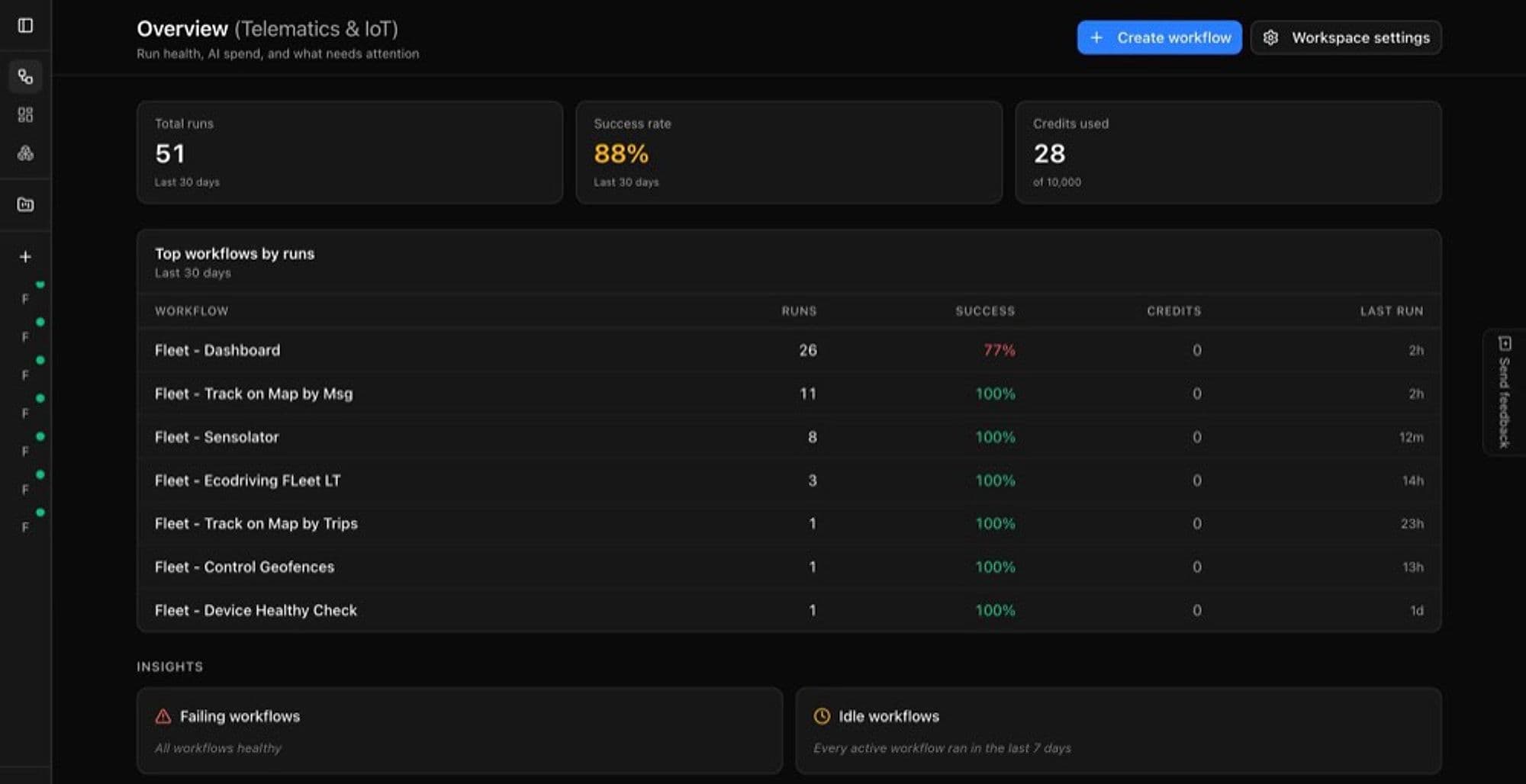Open Fleet - Track on Map by Trips
Viewport: 1526px width, 784px height.
point(789,523)
